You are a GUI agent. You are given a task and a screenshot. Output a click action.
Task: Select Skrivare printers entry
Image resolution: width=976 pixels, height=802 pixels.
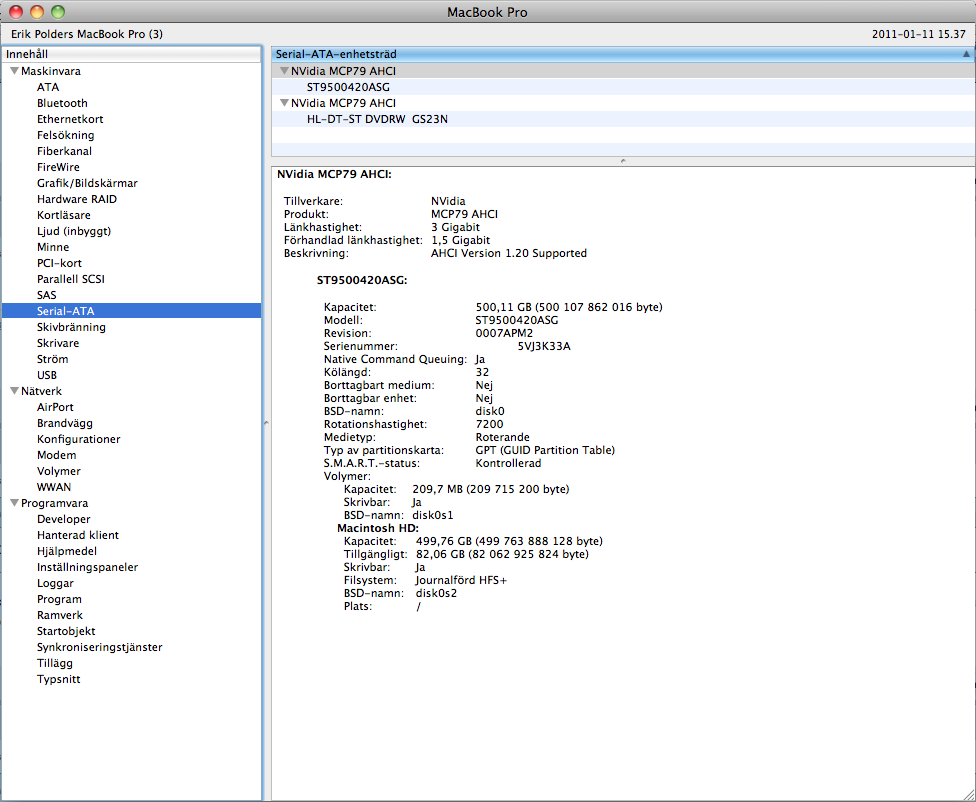pos(58,343)
